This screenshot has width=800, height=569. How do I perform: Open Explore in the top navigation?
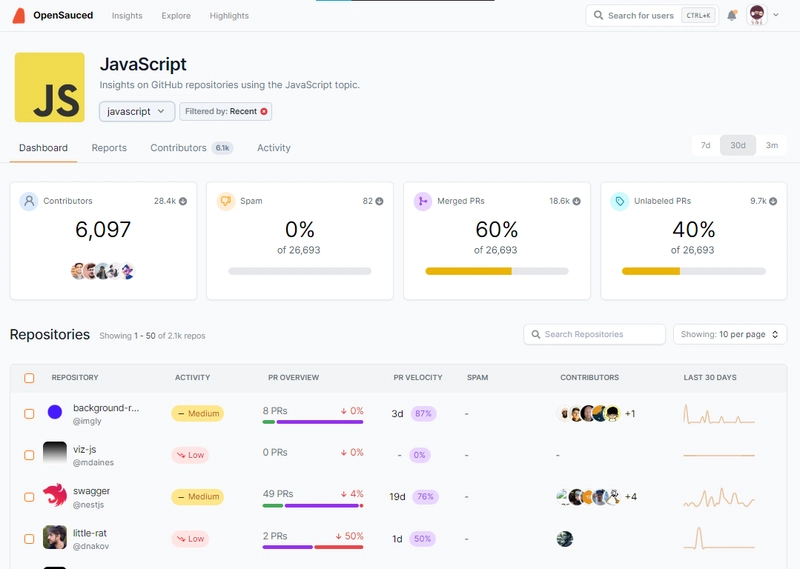[176, 16]
